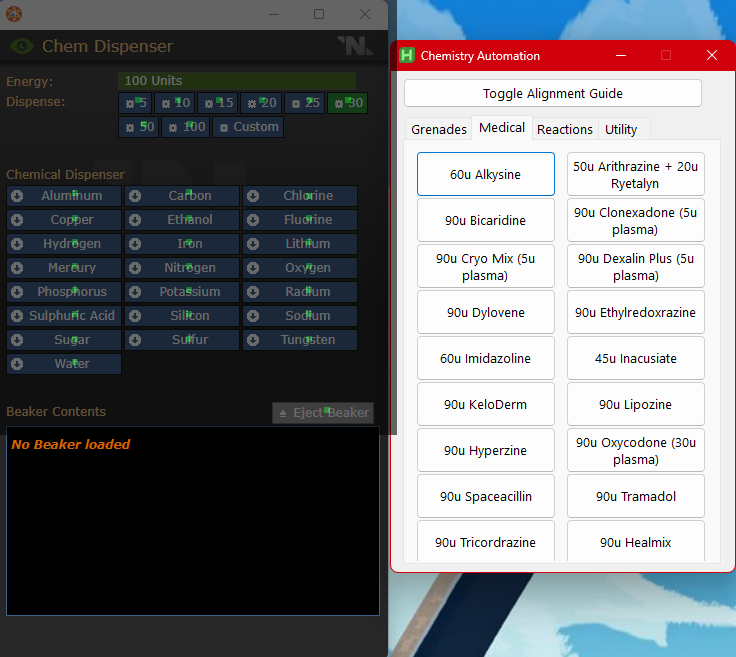Set dispense amount to 50 units
This screenshot has height=657, width=736.
(x=139, y=127)
